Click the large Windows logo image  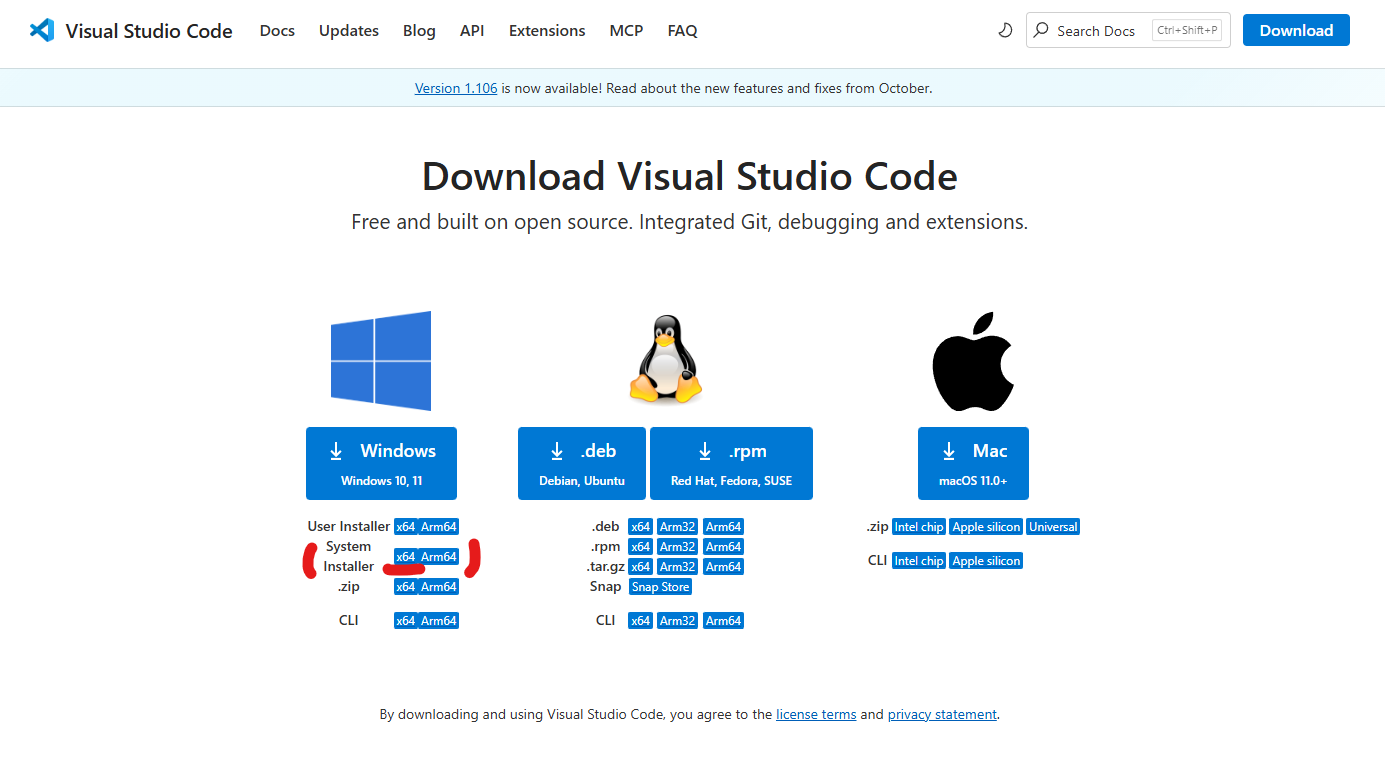[x=381, y=361]
